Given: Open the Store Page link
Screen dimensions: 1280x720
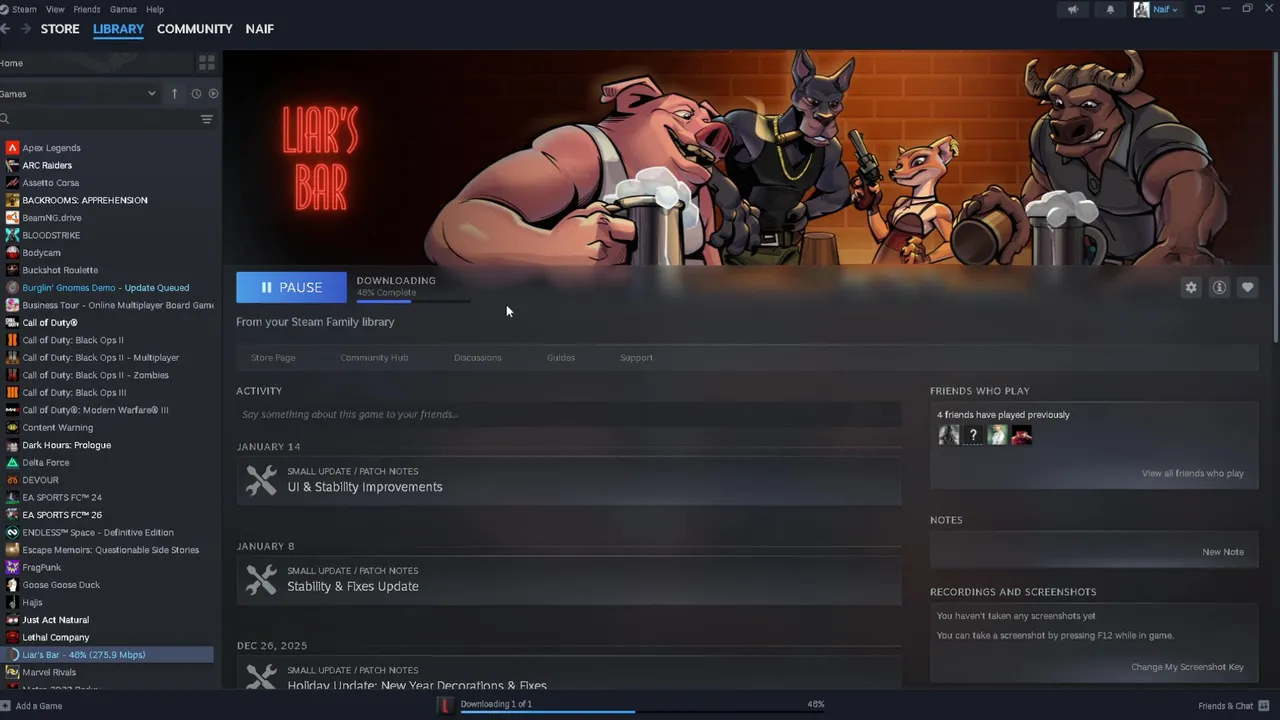Looking at the screenshot, I should (273, 357).
